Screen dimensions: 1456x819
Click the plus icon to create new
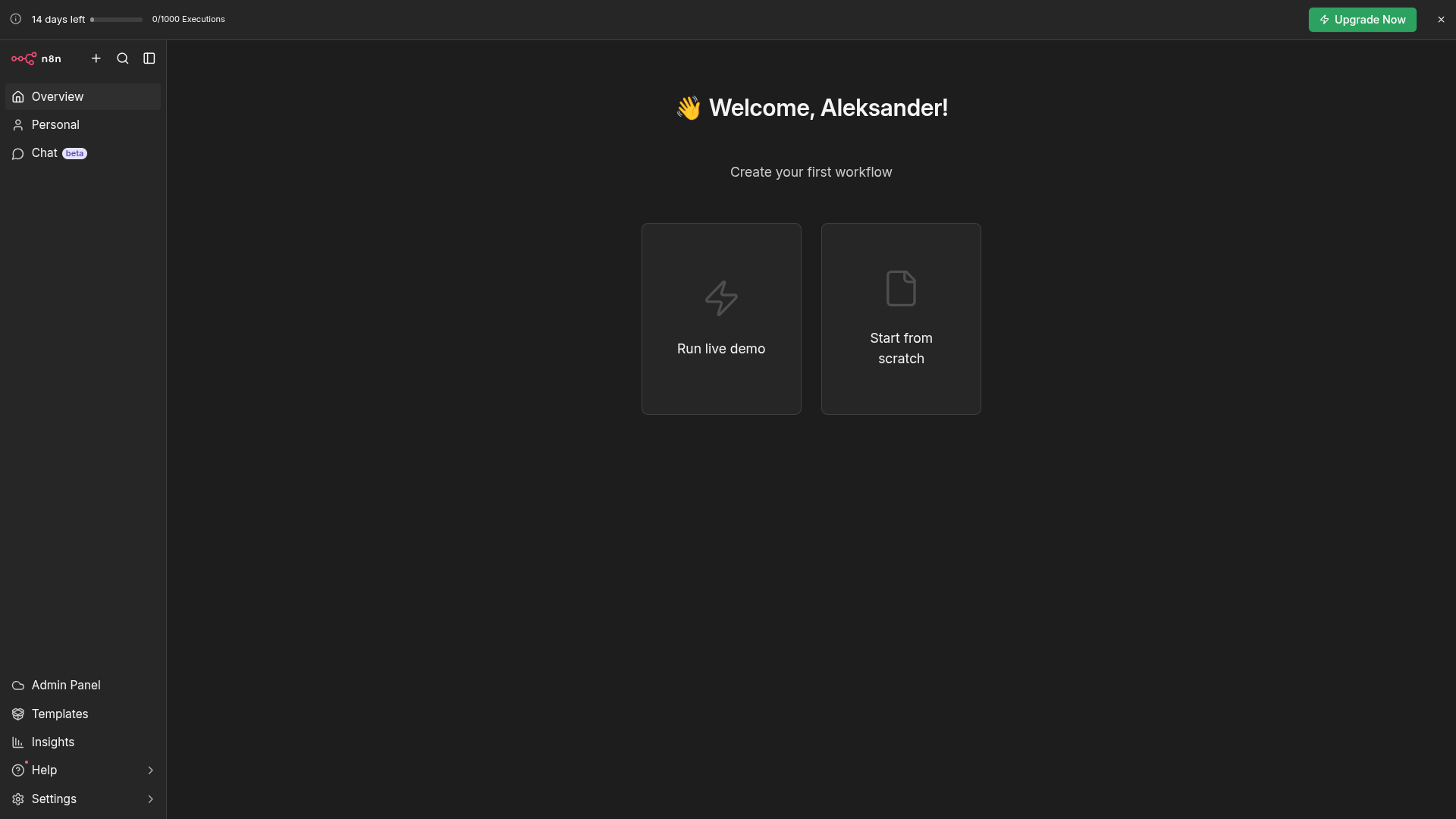[x=96, y=58]
